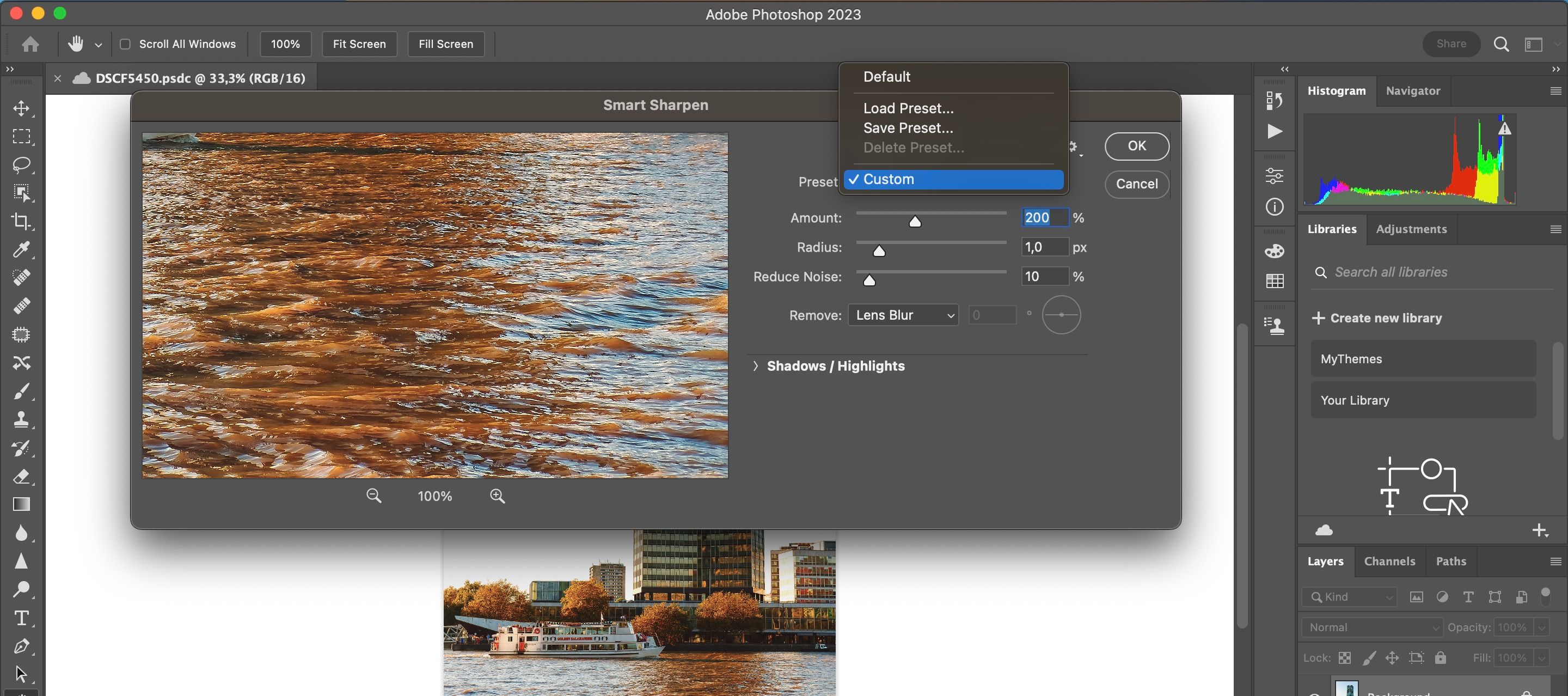
Task: Open the Home screen icon
Action: pos(30,44)
